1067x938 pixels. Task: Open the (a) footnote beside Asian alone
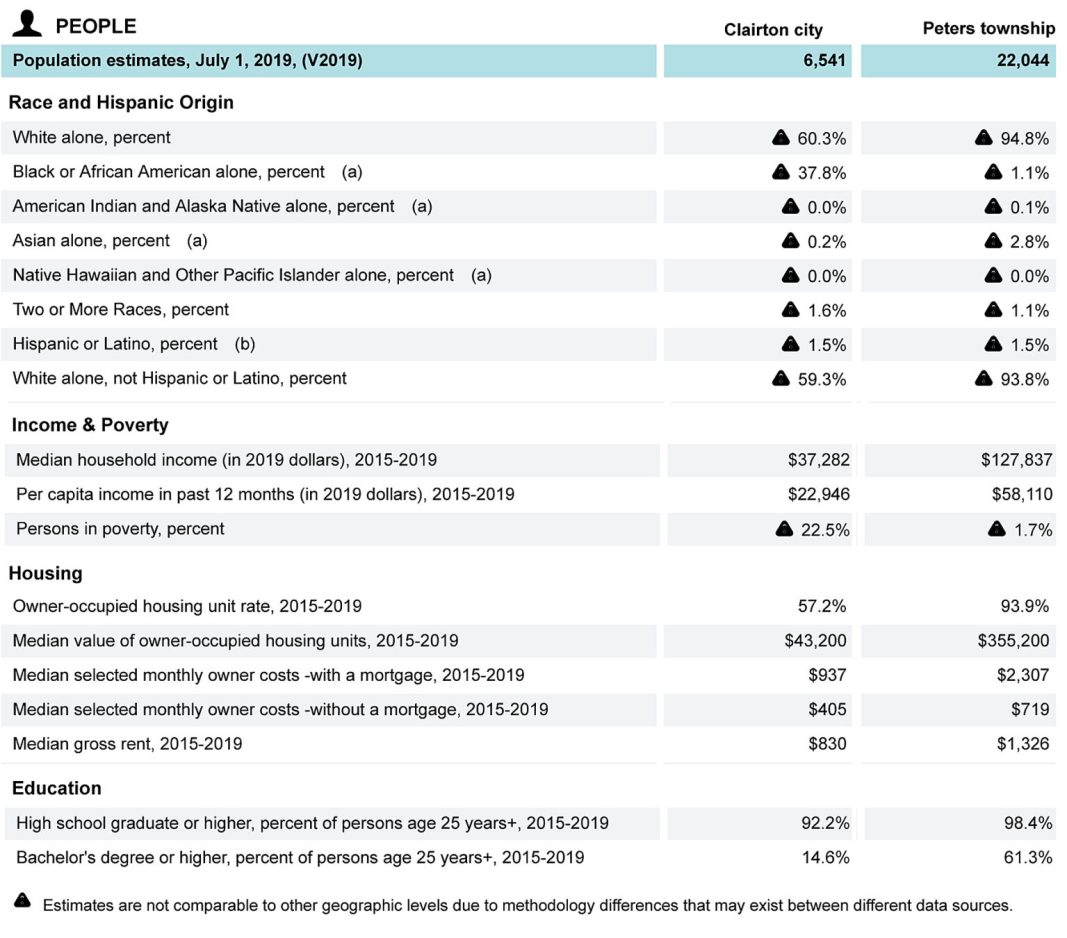(x=197, y=241)
